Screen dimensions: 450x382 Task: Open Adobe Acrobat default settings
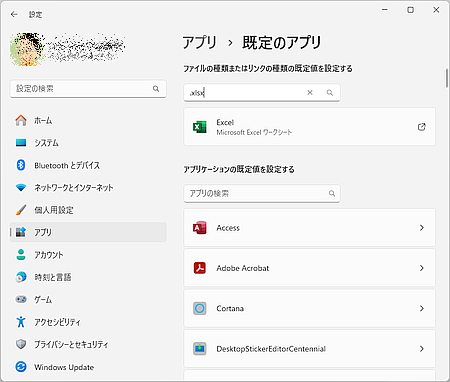click(309, 268)
